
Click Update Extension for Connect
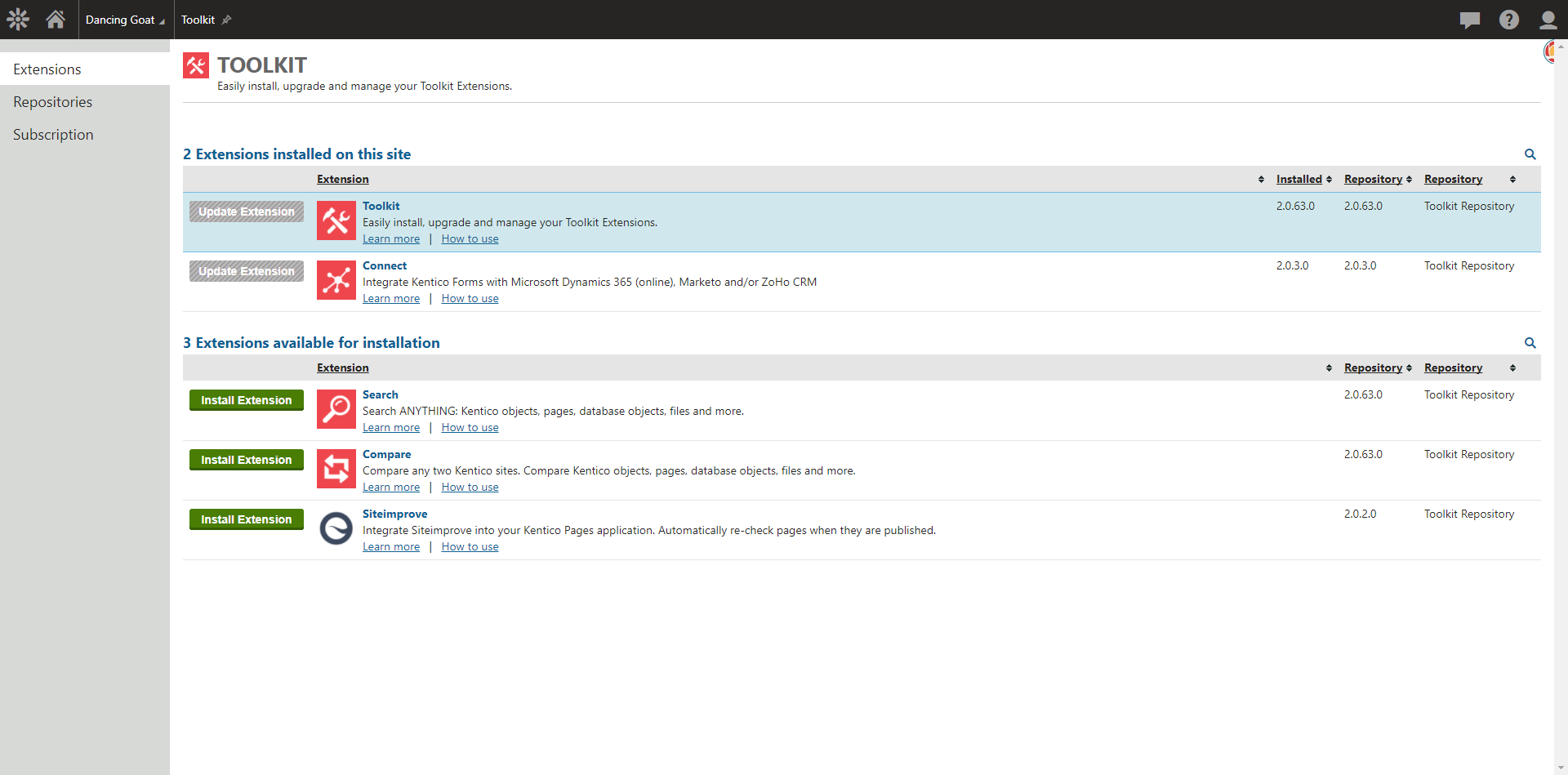[x=247, y=271]
